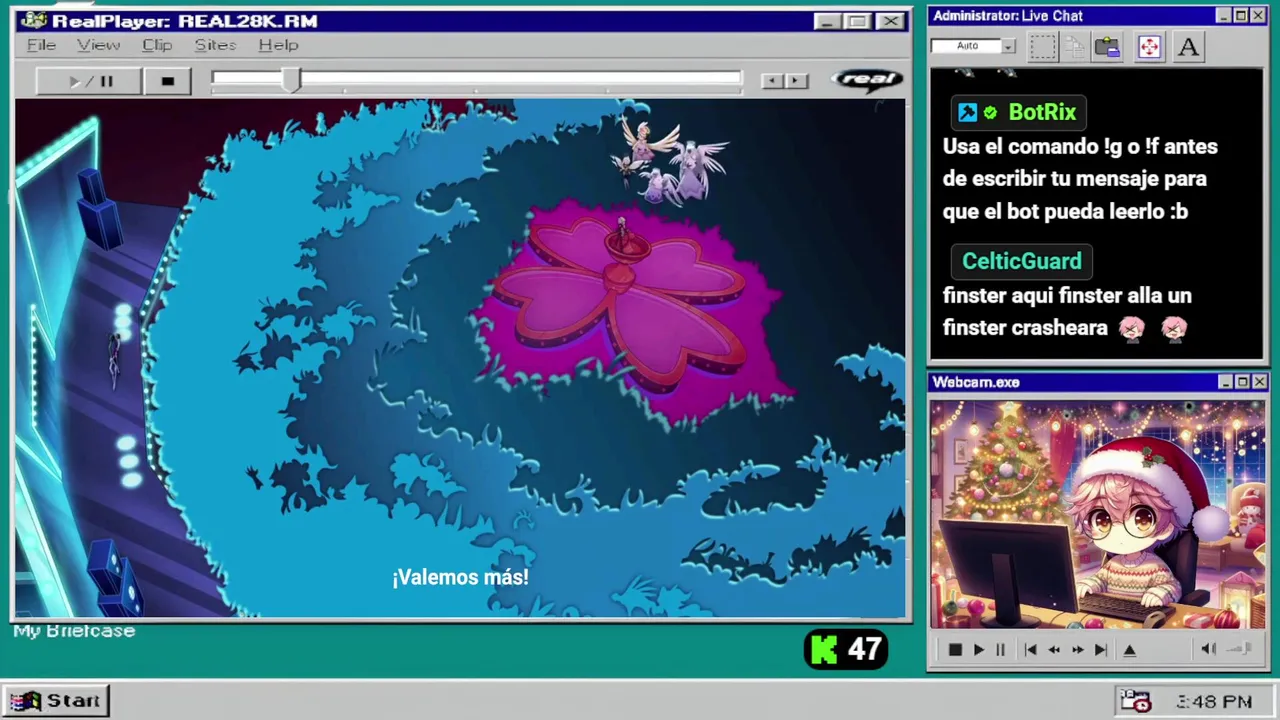This screenshot has width=1280, height=720.
Task: Click the CelticGuard username in chat
Action: tap(1021, 261)
